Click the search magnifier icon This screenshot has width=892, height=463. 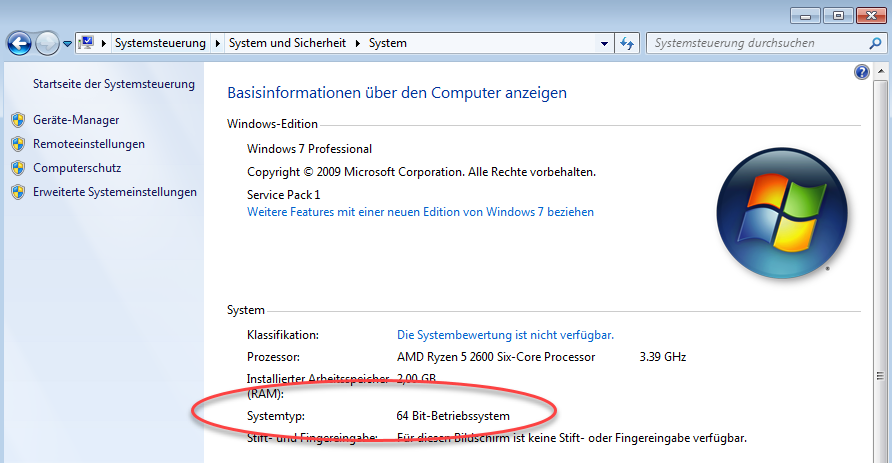(x=873, y=43)
